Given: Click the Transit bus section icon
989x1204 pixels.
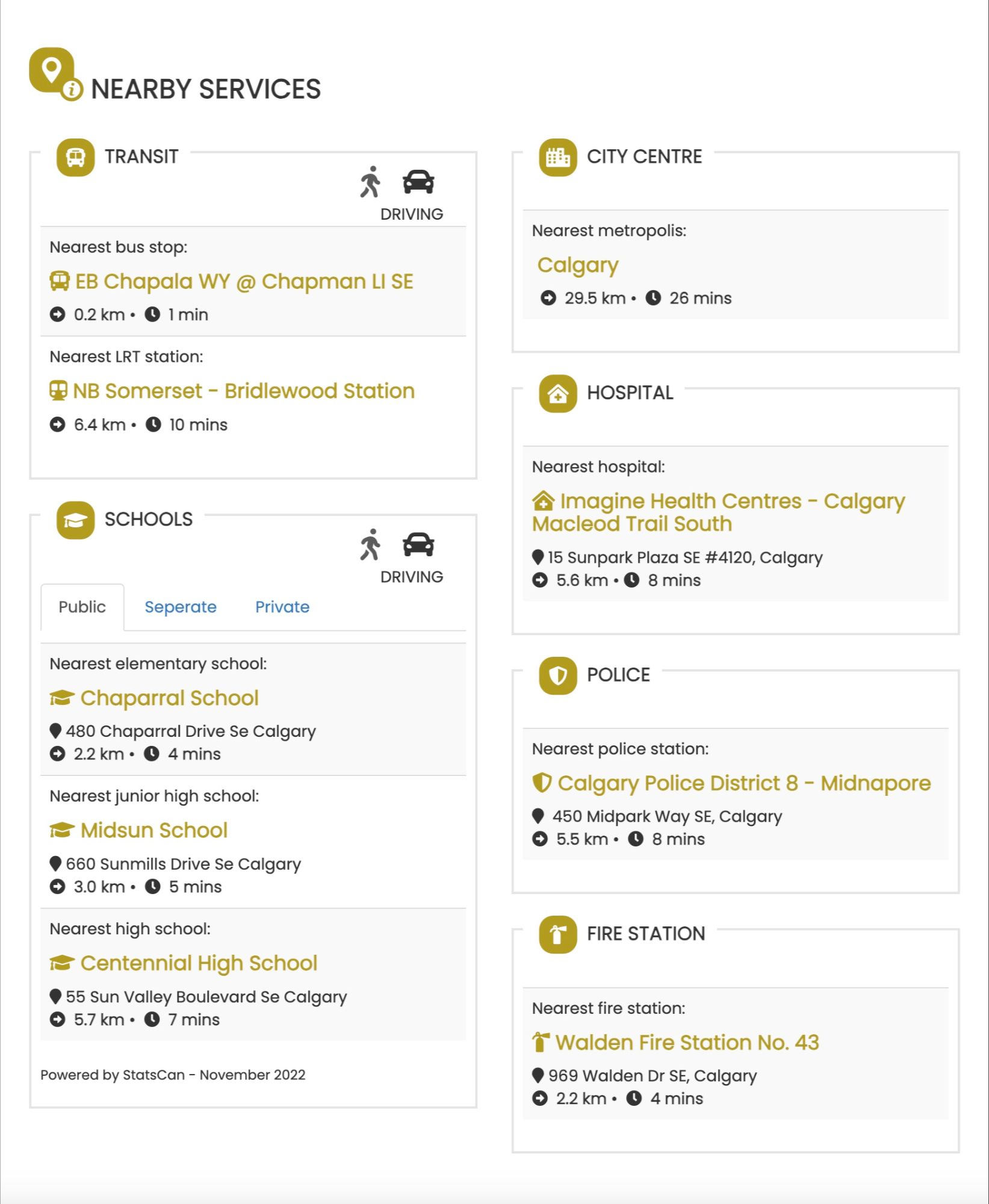Looking at the screenshot, I should 75,158.
